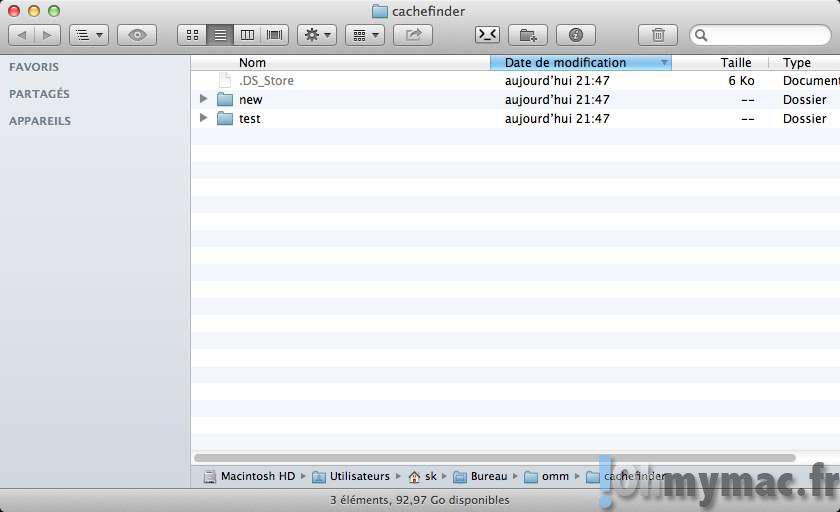
Task: Minimize the window with the yellow button
Action: click(34, 11)
